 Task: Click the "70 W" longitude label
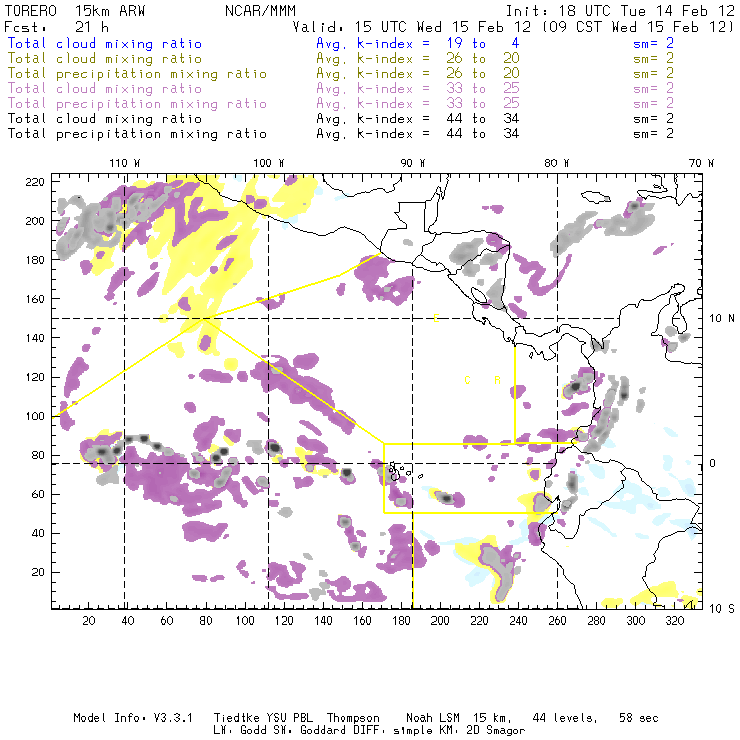pyautogui.click(x=701, y=163)
